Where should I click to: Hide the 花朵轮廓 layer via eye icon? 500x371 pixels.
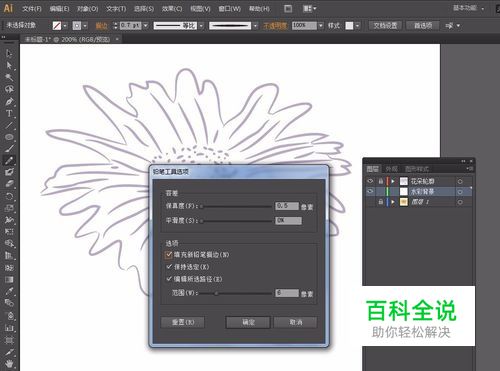(x=370, y=181)
